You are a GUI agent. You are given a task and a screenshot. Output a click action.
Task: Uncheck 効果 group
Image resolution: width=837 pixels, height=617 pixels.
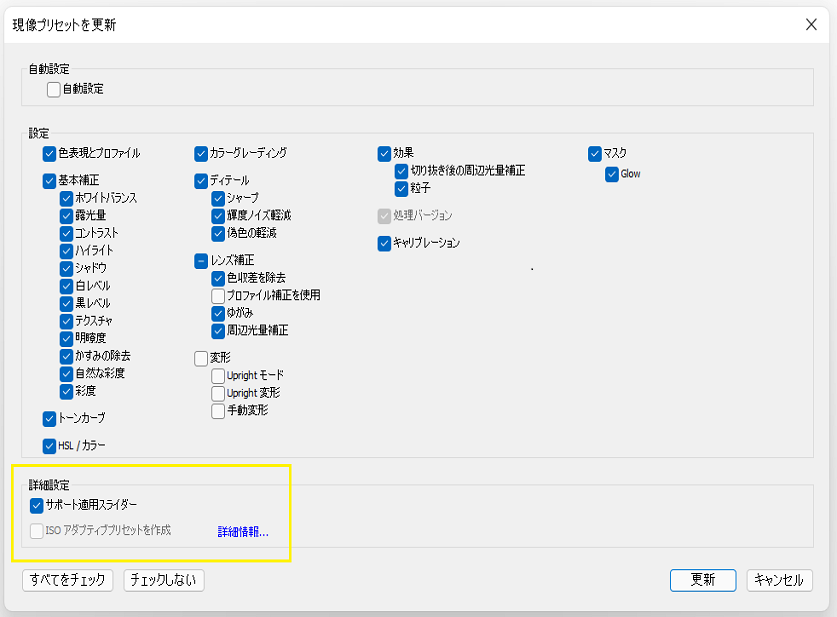point(384,154)
